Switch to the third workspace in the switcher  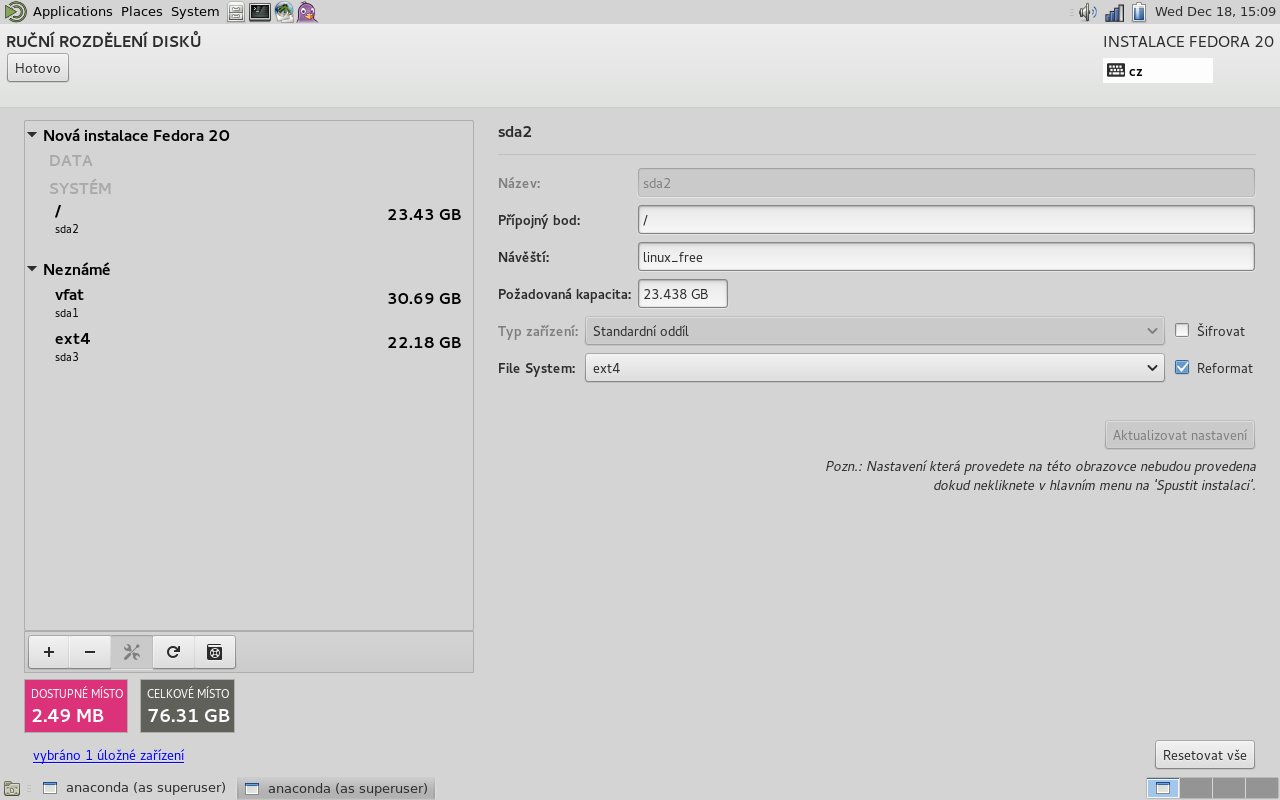pos(1229,788)
